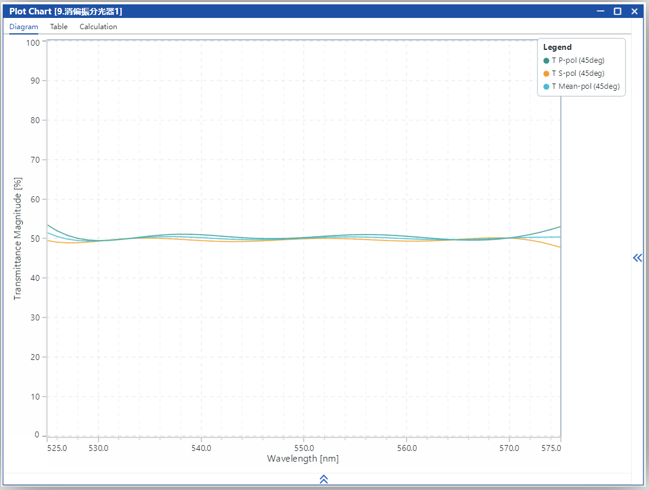The height and width of the screenshot is (490, 649).
Task: Maximize the Plot Chart window
Action: [618, 11]
